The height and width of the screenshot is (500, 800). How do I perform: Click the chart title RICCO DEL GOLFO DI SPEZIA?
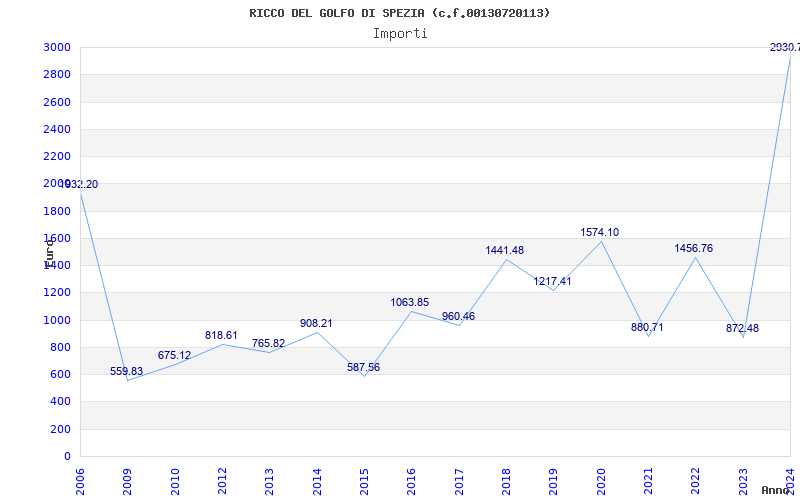click(400, 13)
